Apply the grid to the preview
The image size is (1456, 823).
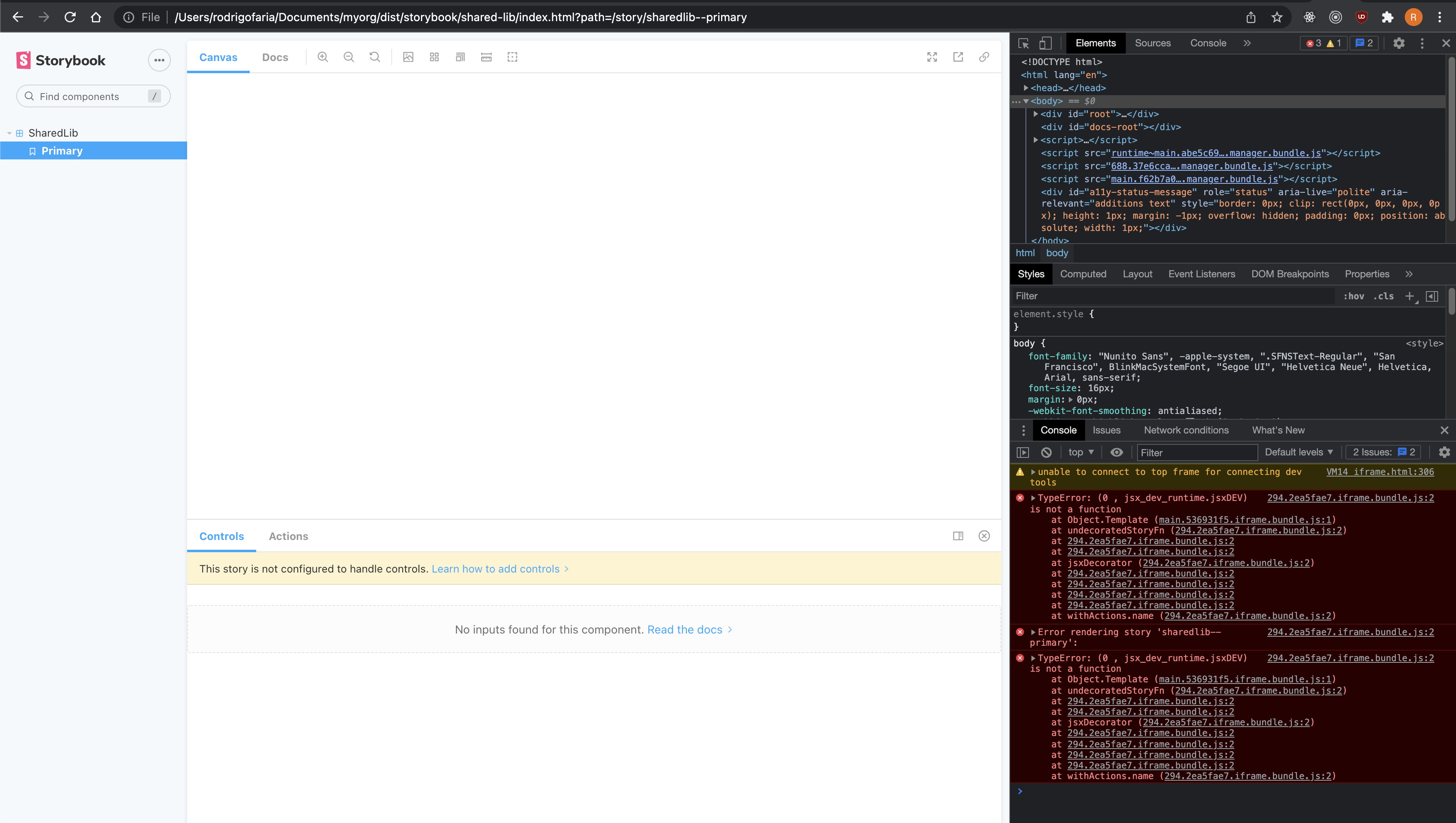coord(434,57)
